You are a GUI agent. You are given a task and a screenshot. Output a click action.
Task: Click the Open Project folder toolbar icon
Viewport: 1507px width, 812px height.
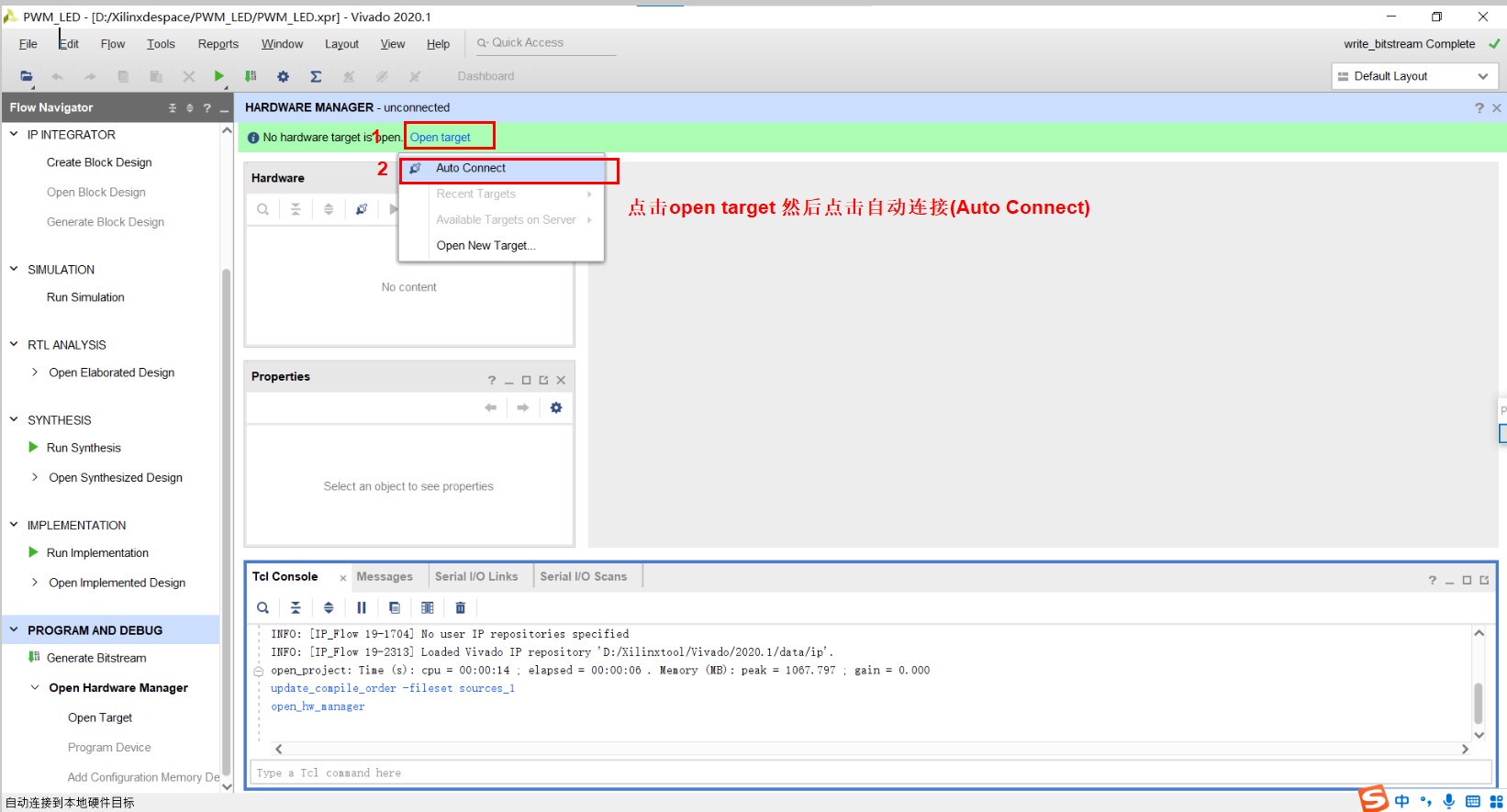click(26, 77)
